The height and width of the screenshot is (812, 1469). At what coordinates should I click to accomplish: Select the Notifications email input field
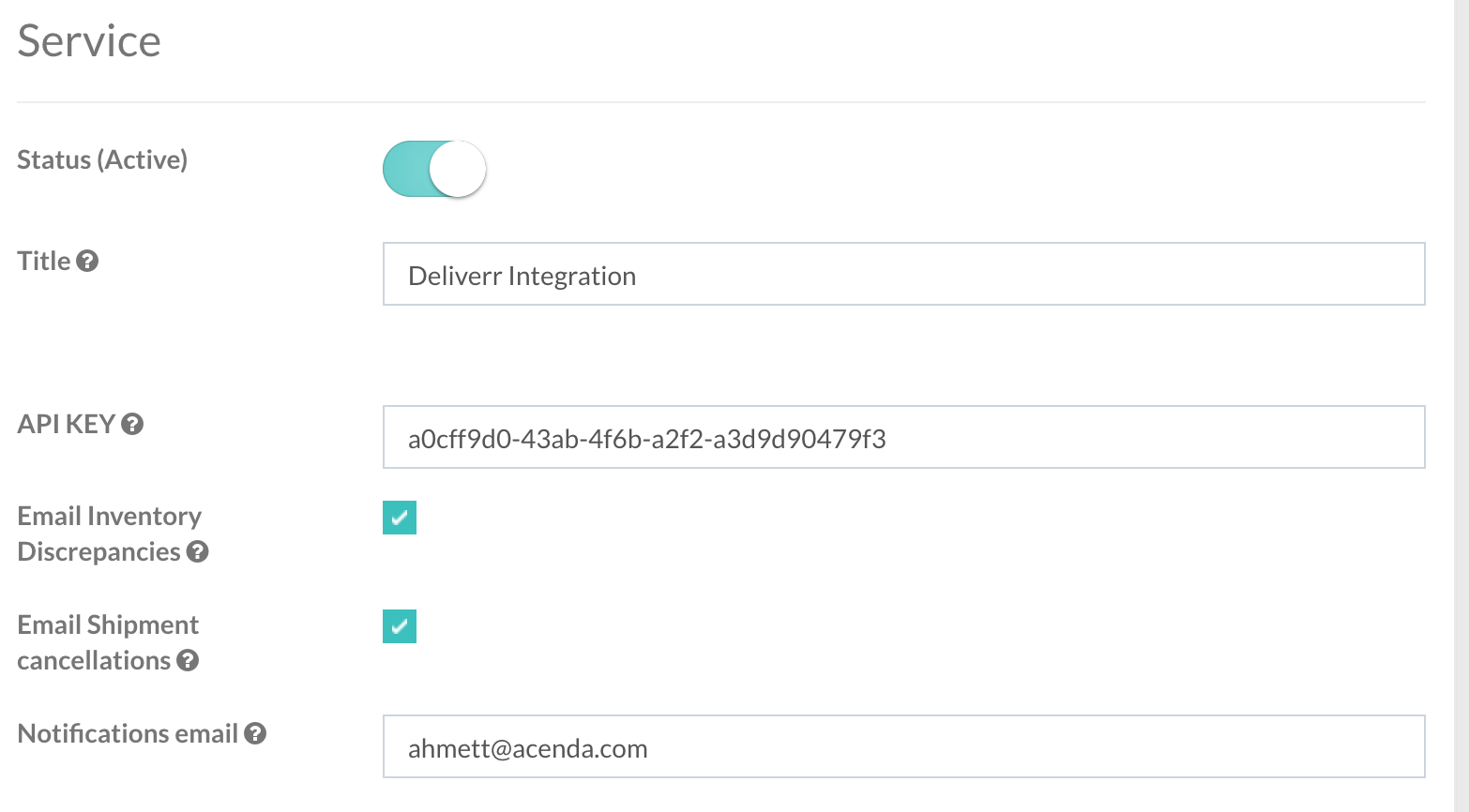click(904, 746)
